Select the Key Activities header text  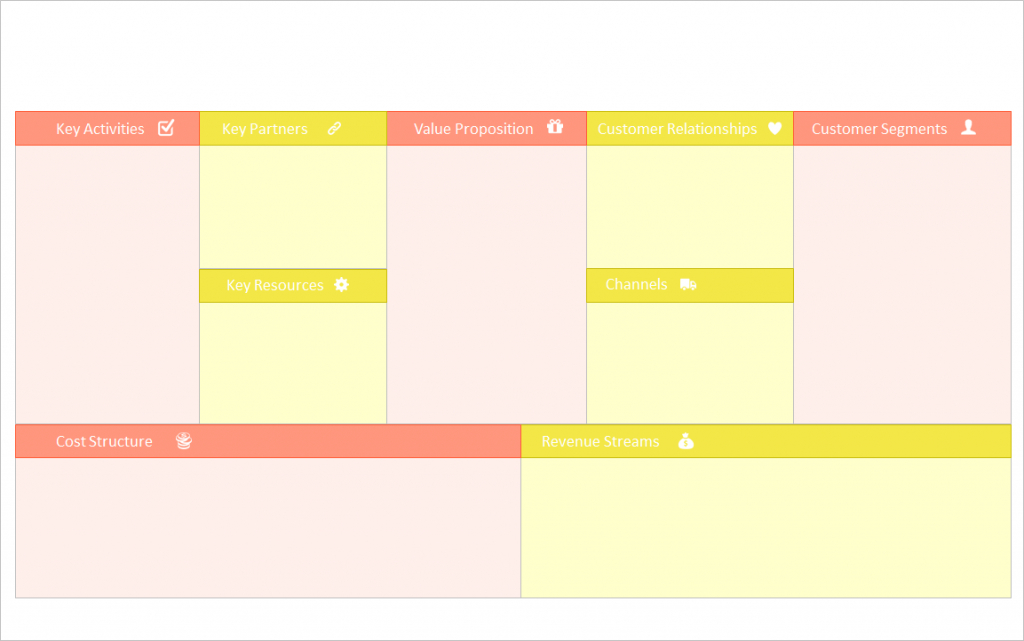[100, 129]
